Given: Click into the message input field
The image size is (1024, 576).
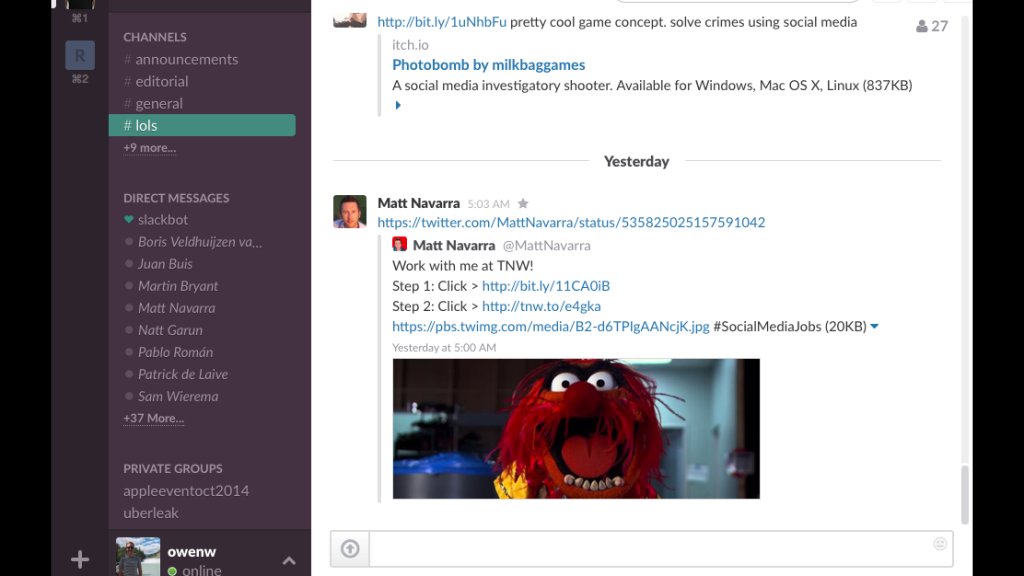Looking at the screenshot, I should [x=660, y=549].
